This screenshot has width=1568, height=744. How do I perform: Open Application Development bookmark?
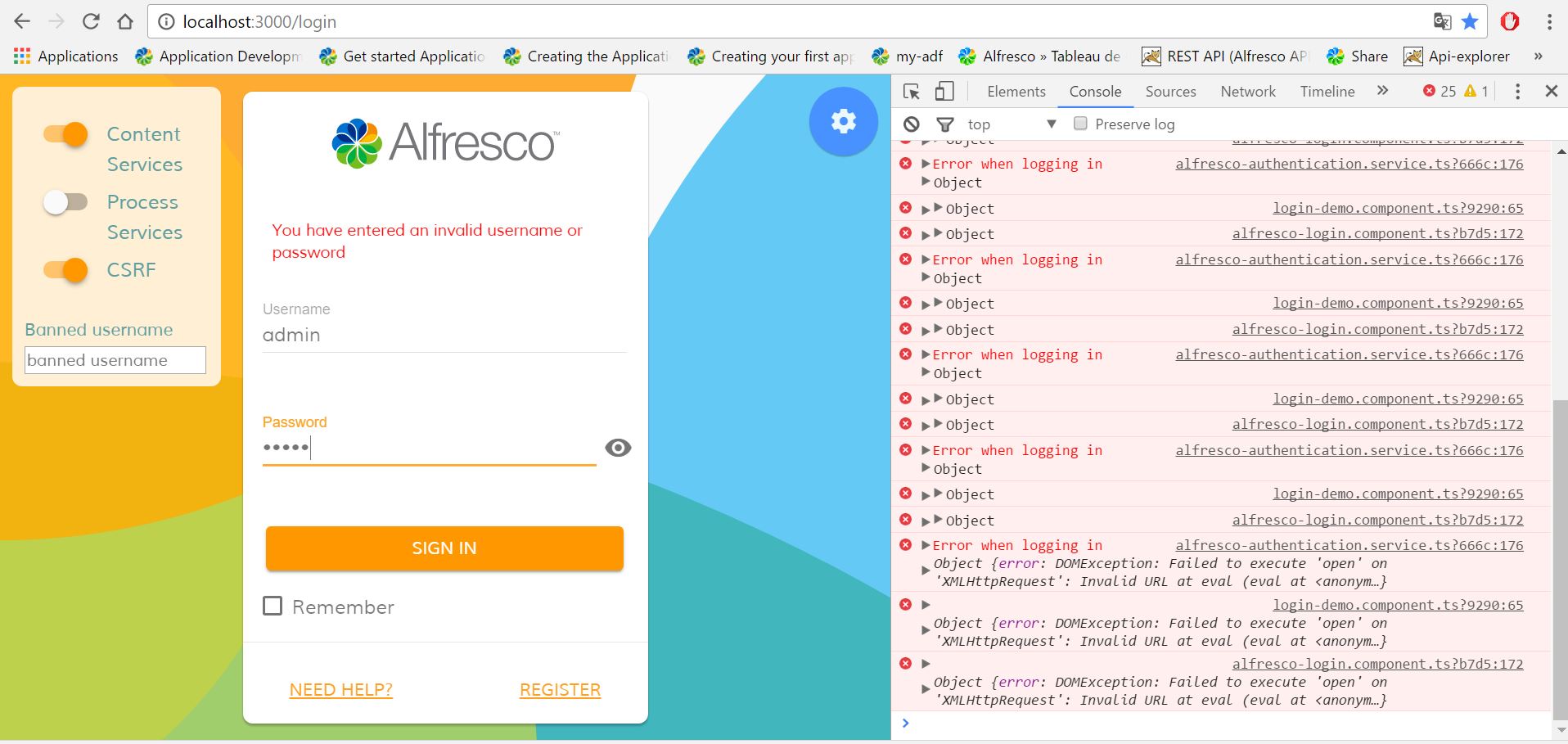tap(219, 56)
